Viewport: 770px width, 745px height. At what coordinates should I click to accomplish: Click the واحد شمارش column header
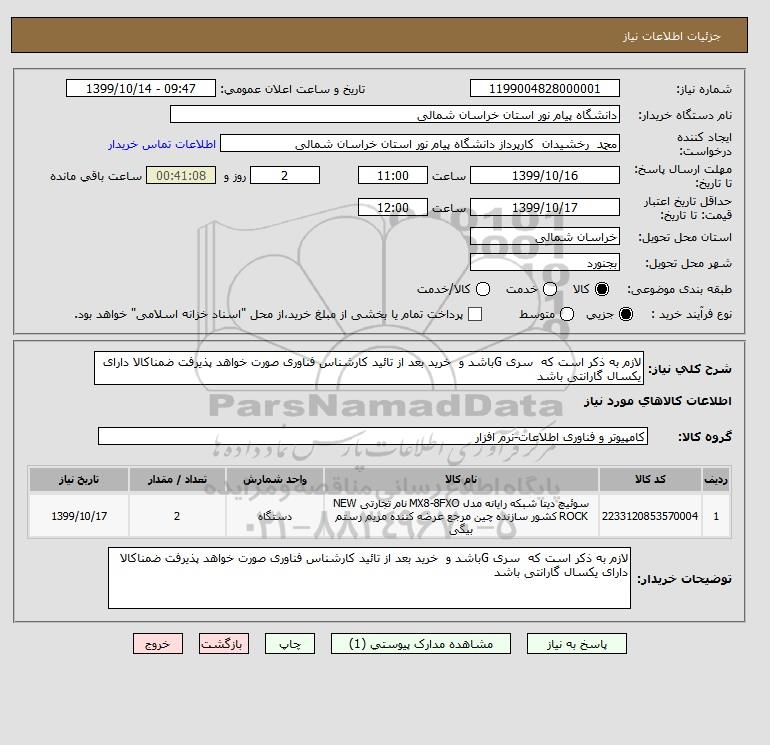pos(275,479)
